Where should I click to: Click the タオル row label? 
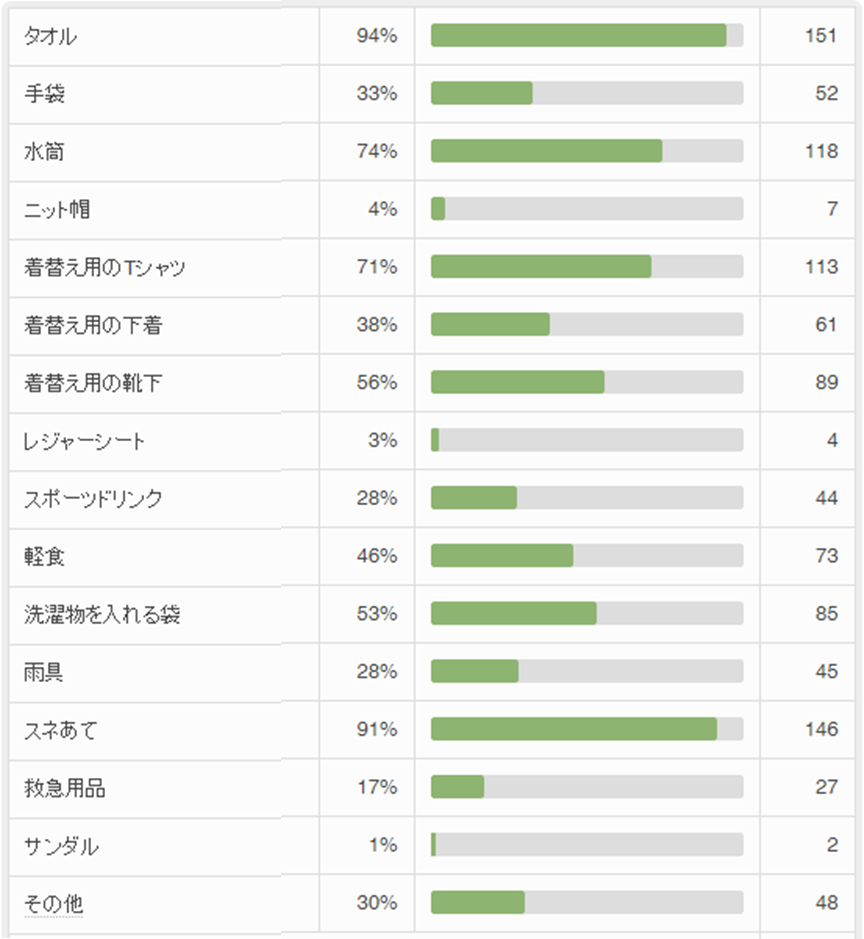pos(50,37)
